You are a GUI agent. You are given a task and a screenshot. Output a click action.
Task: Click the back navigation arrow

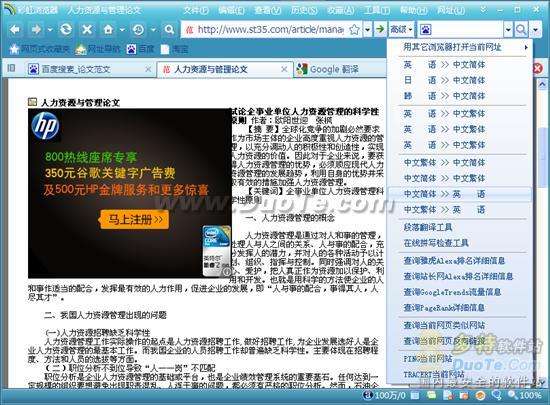pos(15,30)
